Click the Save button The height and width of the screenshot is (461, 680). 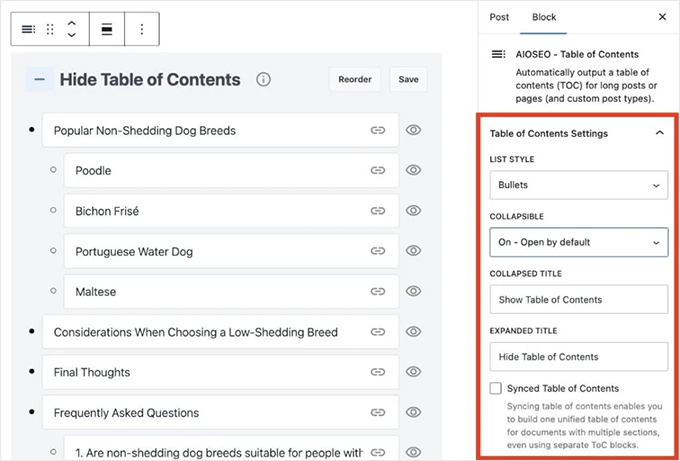pyautogui.click(x=408, y=80)
